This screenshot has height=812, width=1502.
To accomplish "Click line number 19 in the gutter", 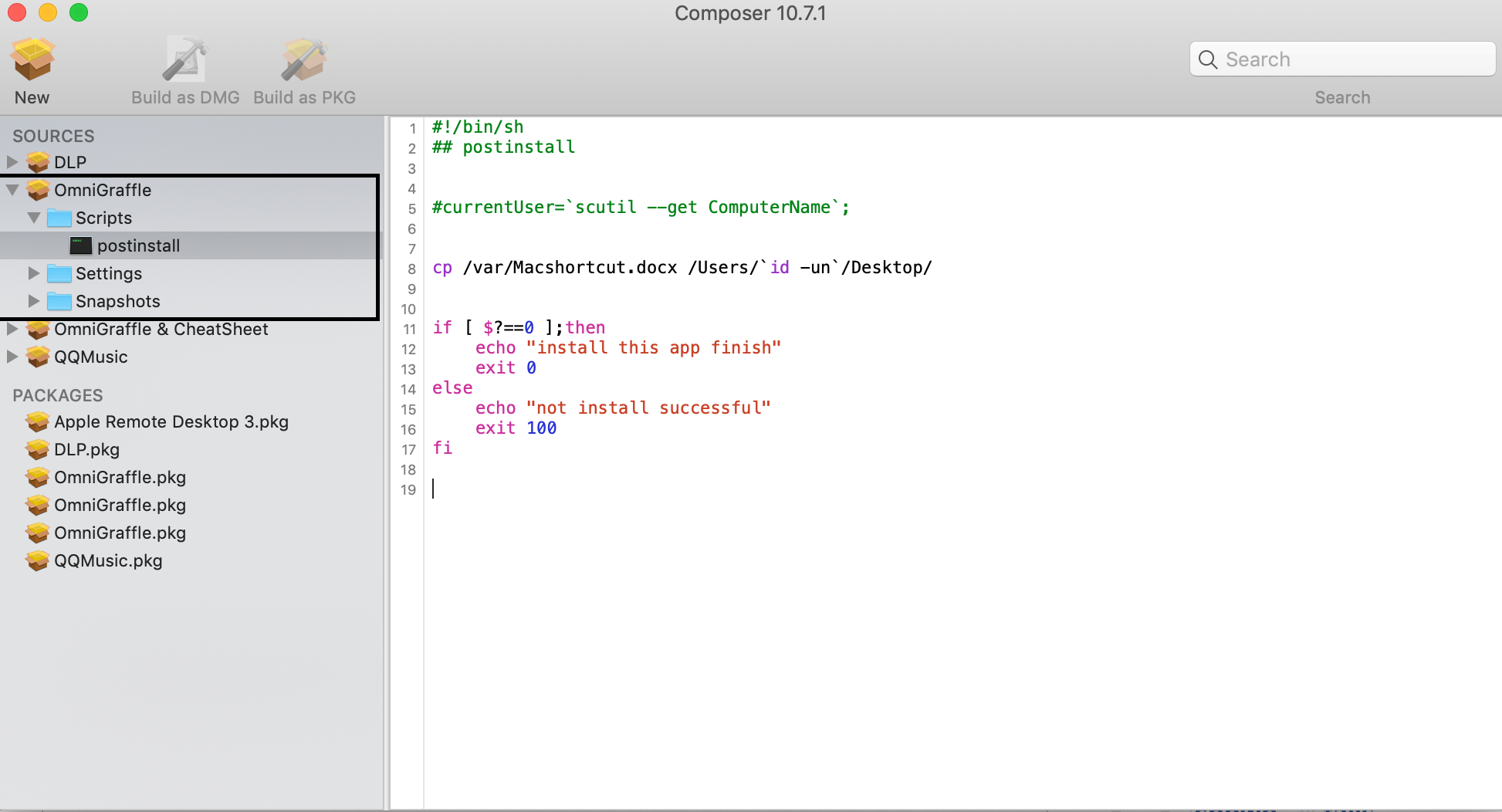I will [408, 490].
